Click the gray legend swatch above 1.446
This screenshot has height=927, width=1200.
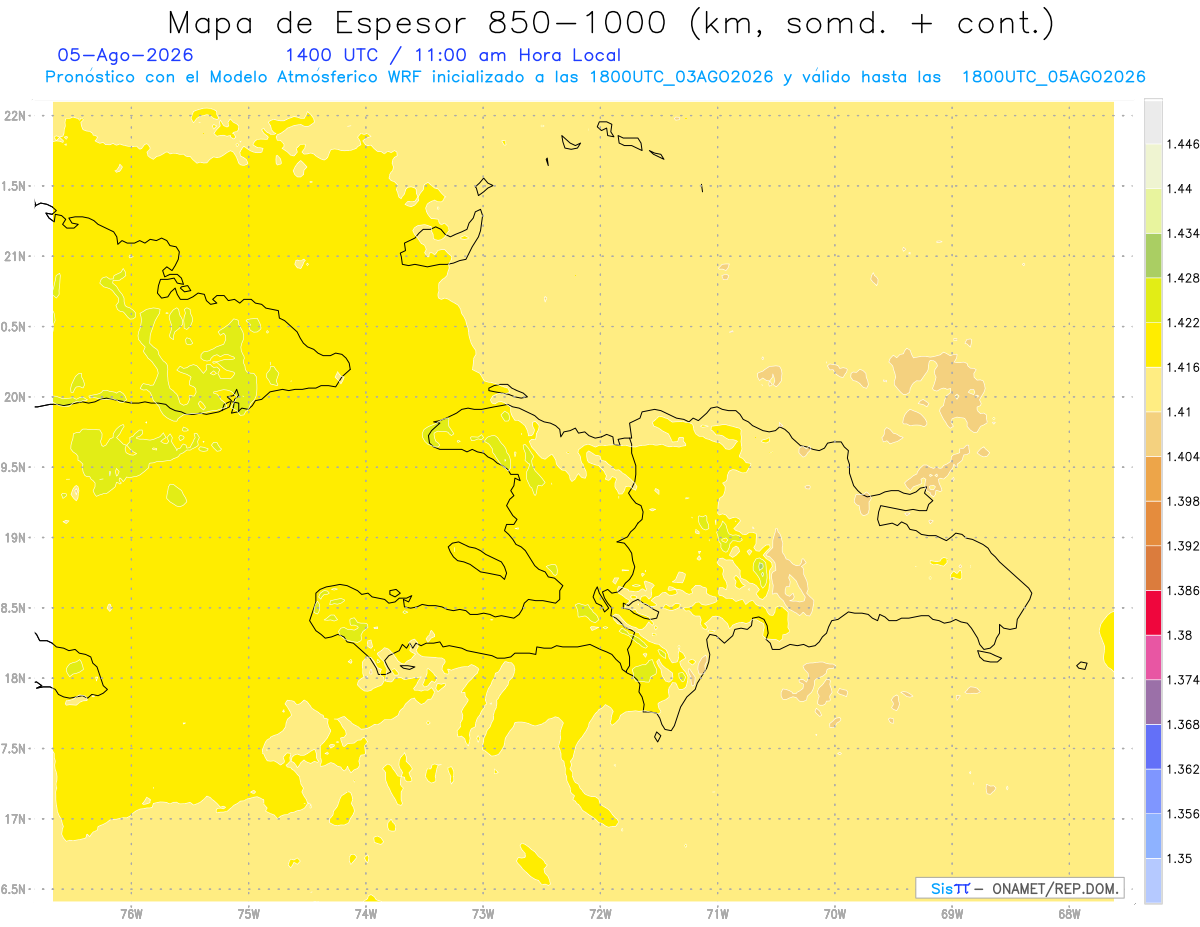1153,121
